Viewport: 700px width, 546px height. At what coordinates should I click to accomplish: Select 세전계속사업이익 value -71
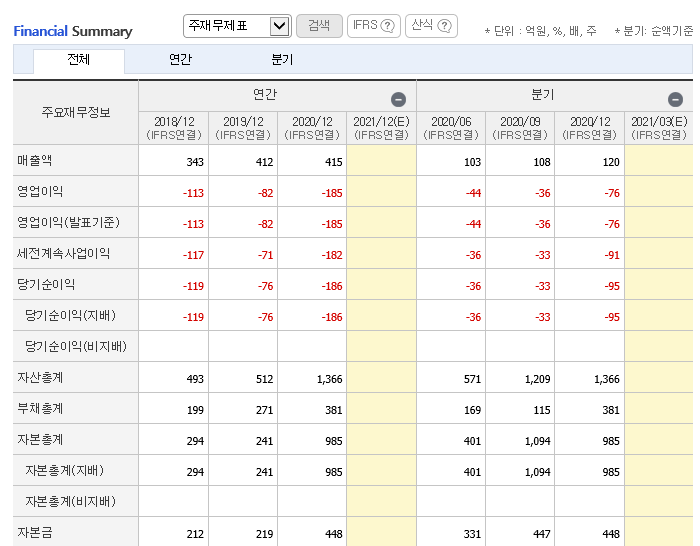265,255
